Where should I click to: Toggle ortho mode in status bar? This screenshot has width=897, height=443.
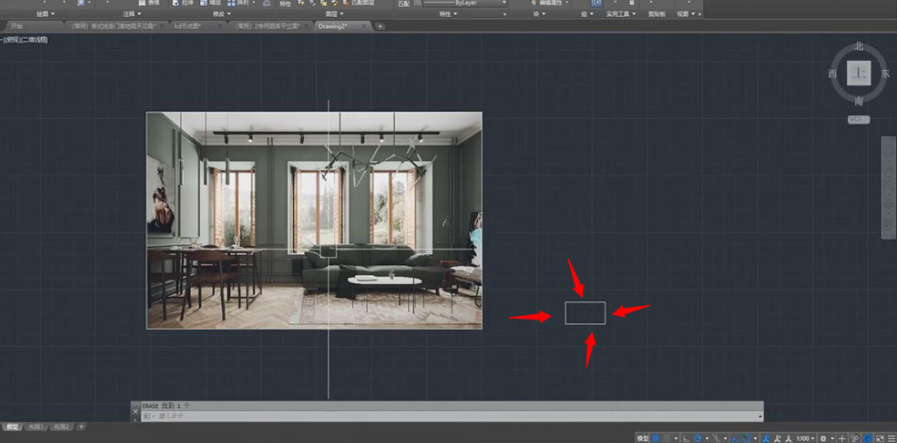685,438
